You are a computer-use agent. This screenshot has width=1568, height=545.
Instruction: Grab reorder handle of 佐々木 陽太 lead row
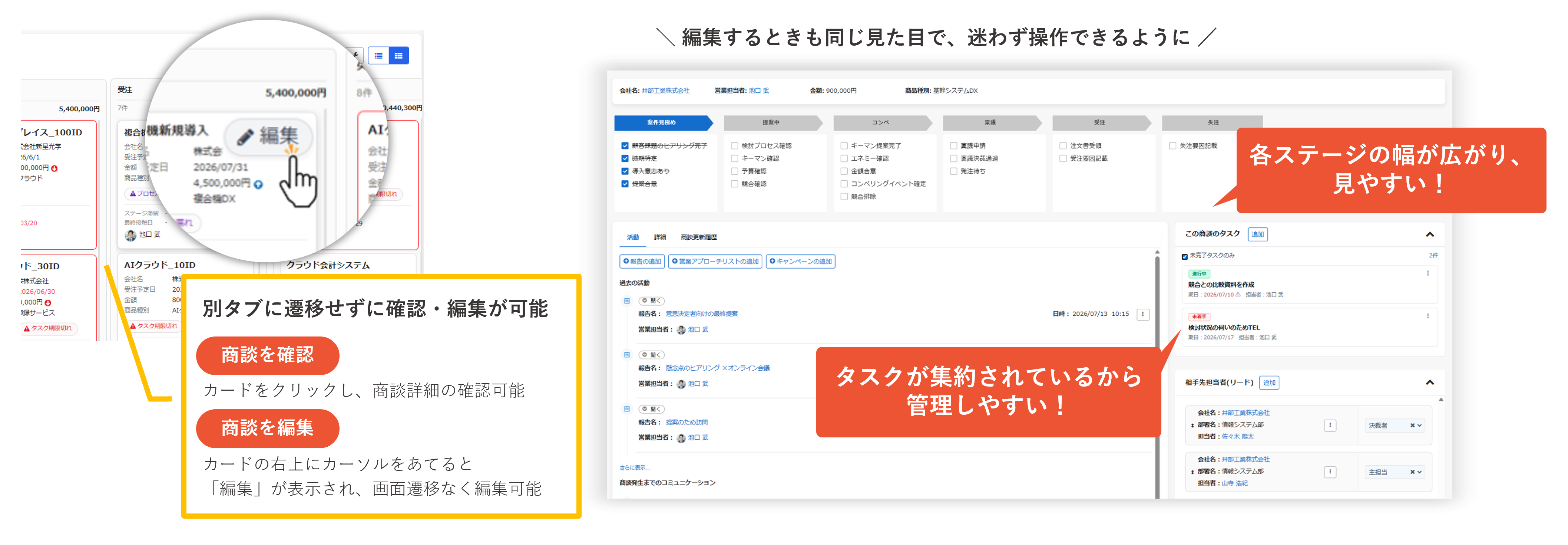(1192, 425)
